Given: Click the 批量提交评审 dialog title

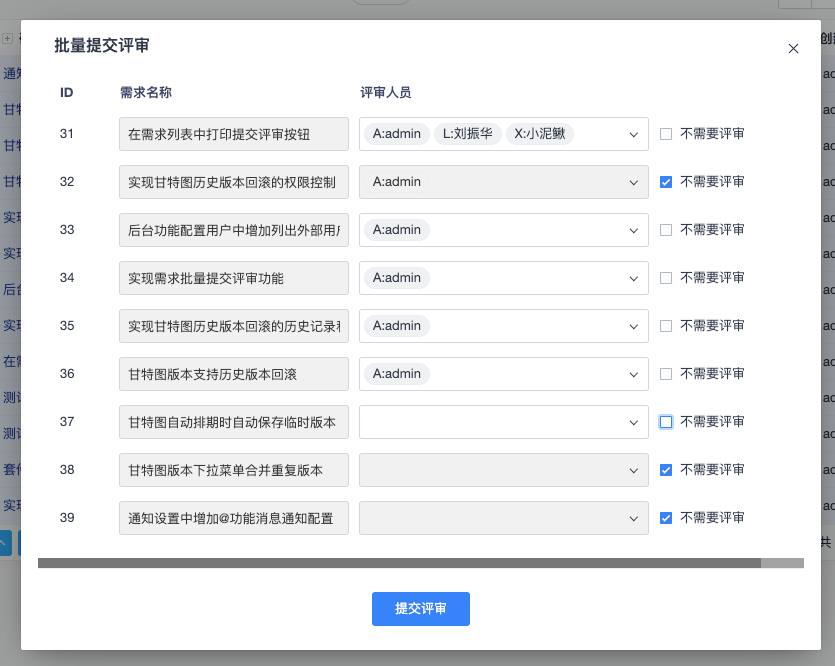Looking at the screenshot, I should pyautogui.click(x=102, y=46).
